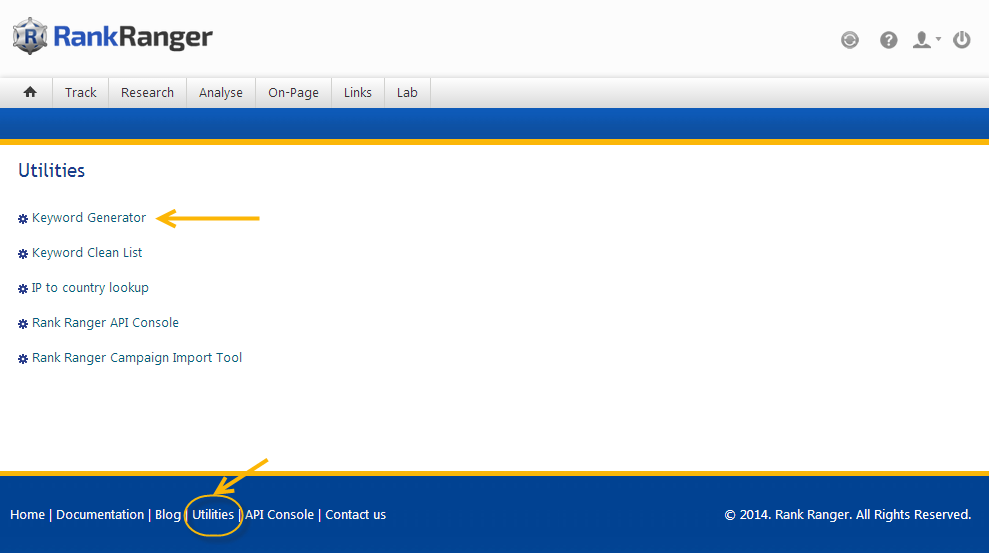Open IP to country lookup

(90, 288)
